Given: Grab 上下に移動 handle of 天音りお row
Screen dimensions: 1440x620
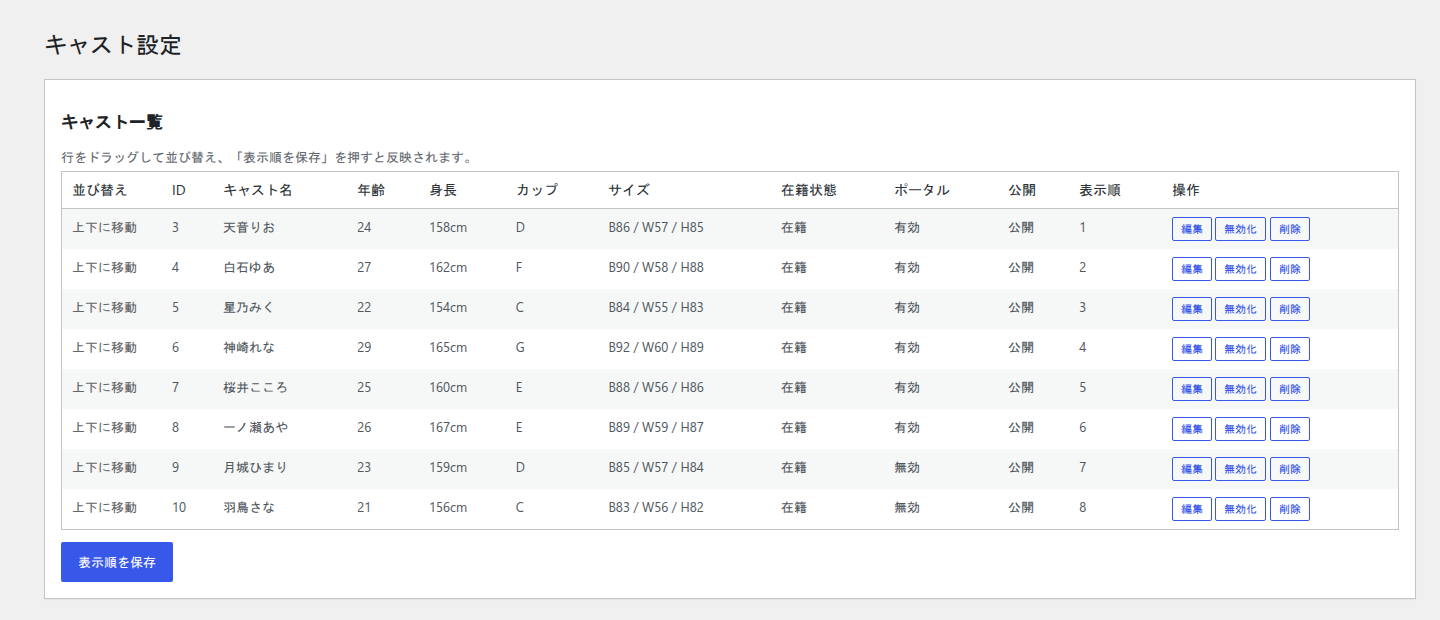Looking at the screenshot, I should (x=105, y=228).
